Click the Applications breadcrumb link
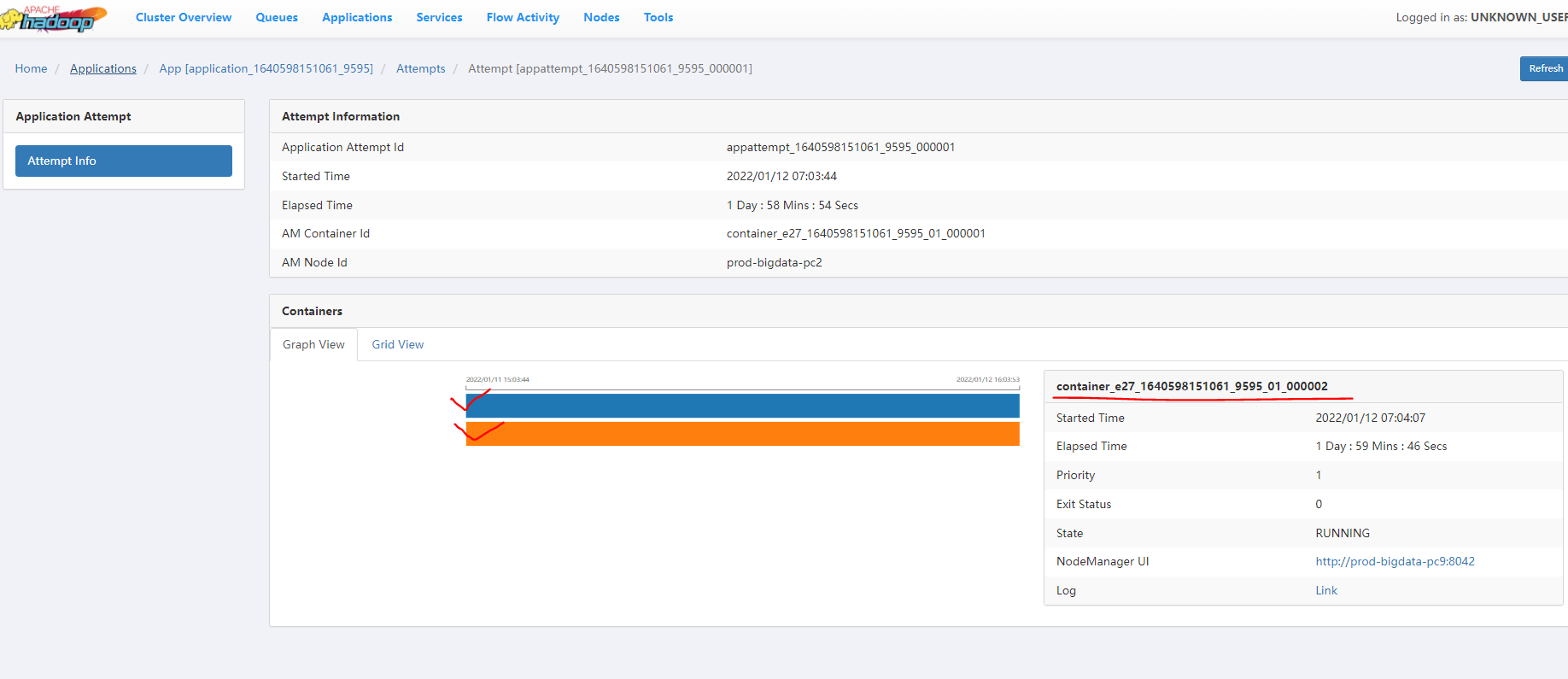The width and height of the screenshot is (1568, 679). (103, 68)
